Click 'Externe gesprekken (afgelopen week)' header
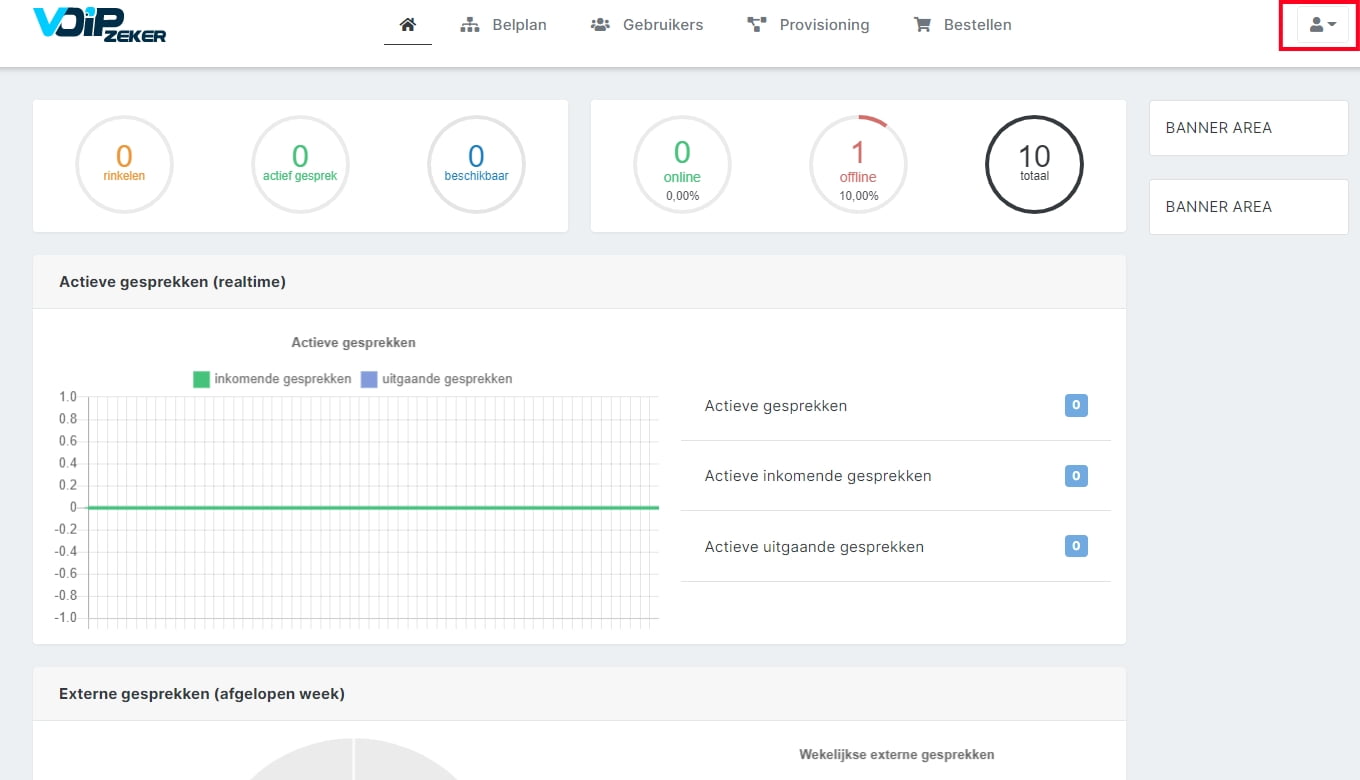 pos(579,694)
